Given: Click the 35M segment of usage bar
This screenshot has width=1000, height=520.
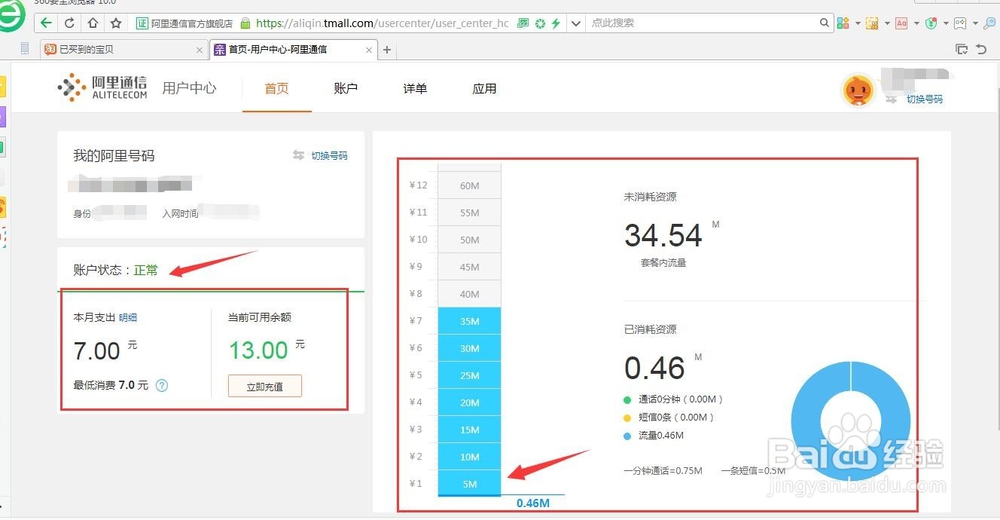Looking at the screenshot, I should 469,321.
